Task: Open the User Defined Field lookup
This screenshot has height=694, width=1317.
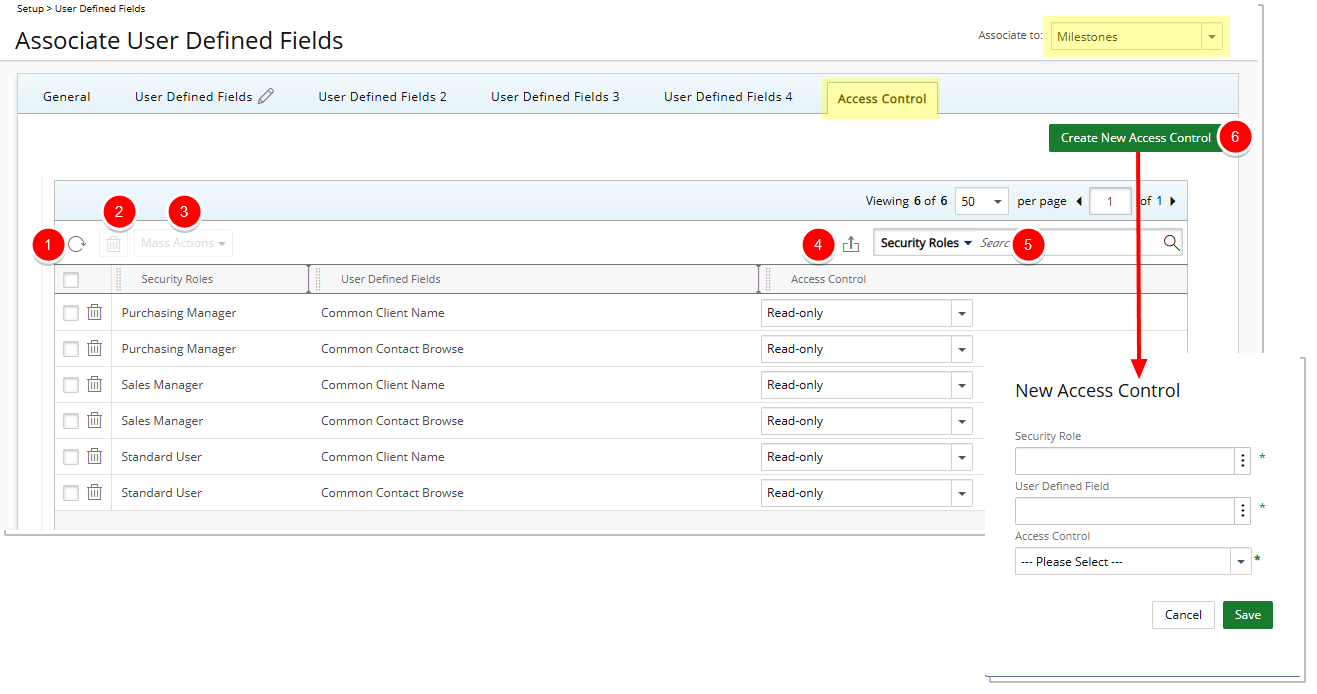Action: (x=1242, y=510)
